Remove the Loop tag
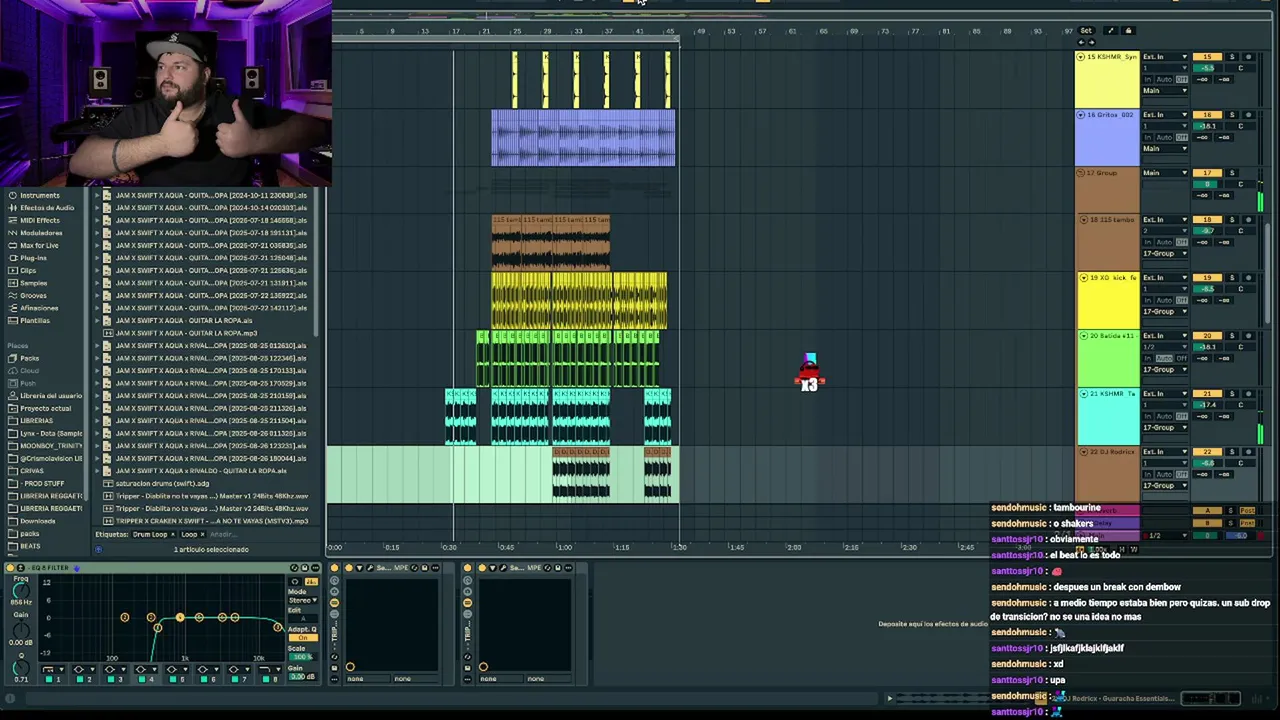Image resolution: width=1280 pixels, height=720 pixels. coord(203,534)
